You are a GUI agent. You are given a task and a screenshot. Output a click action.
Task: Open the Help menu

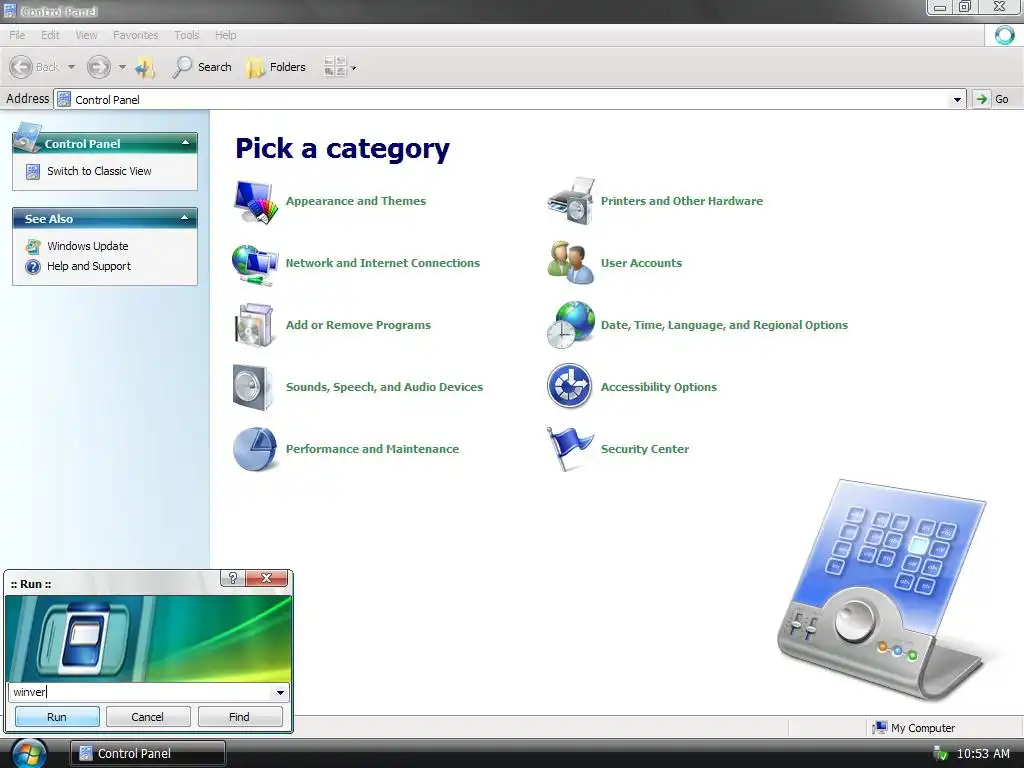[x=225, y=35]
